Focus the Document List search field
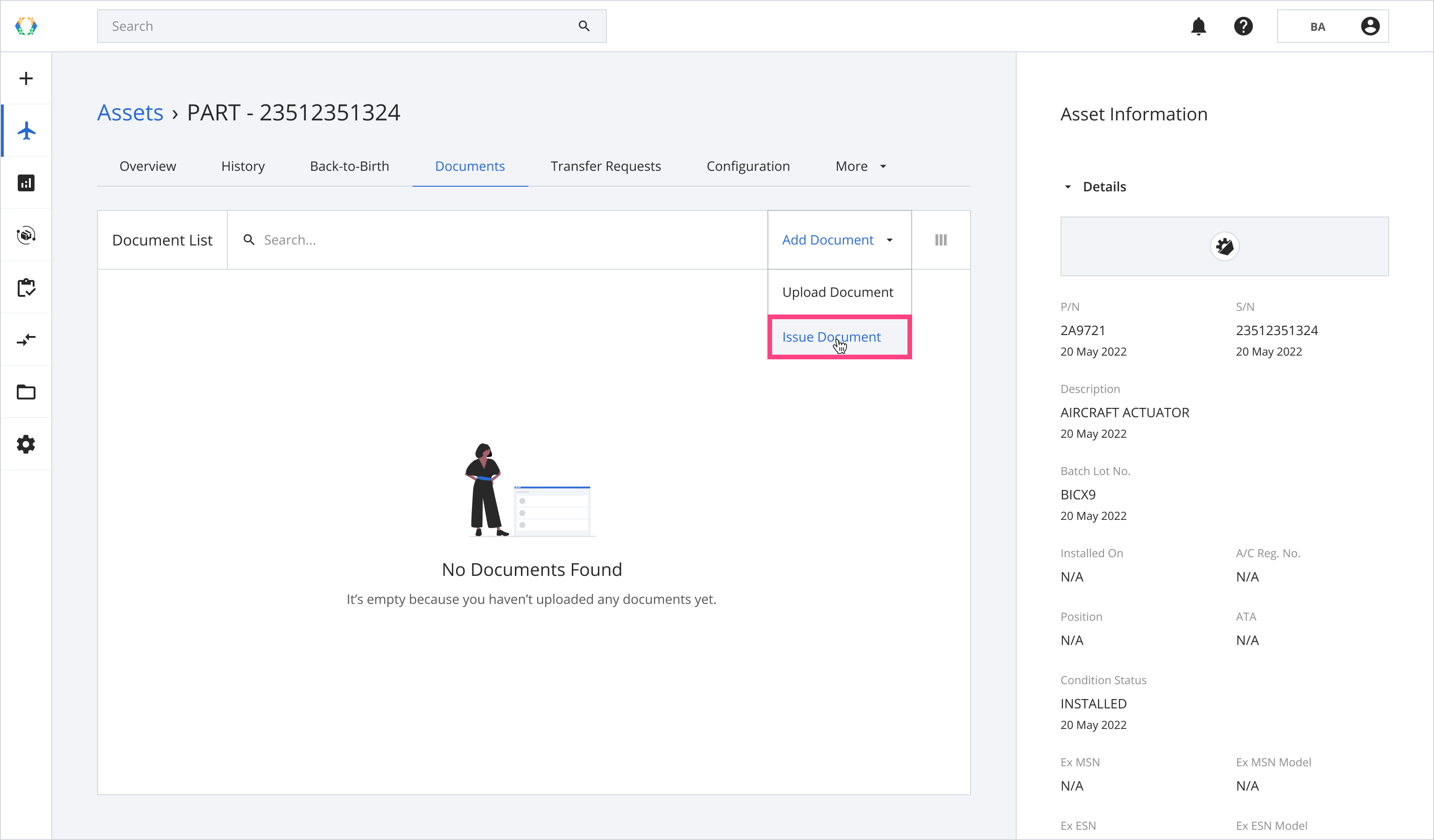This screenshot has width=1434, height=840. click(x=497, y=240)
